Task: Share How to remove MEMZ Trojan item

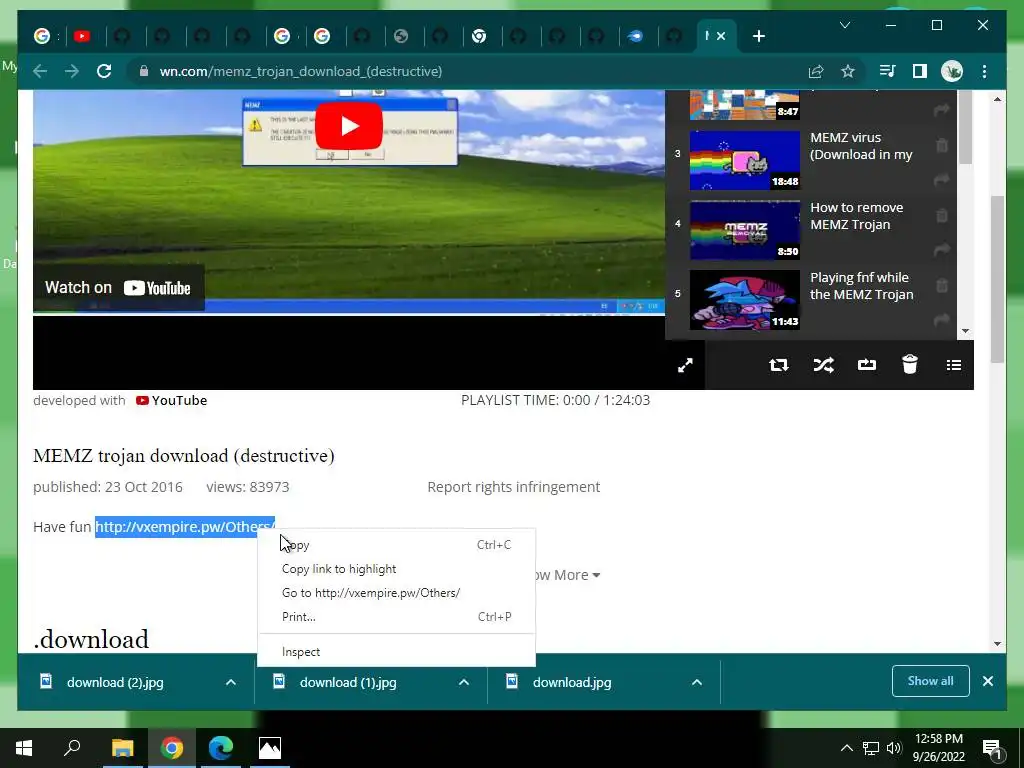Action: click(941, 249)
